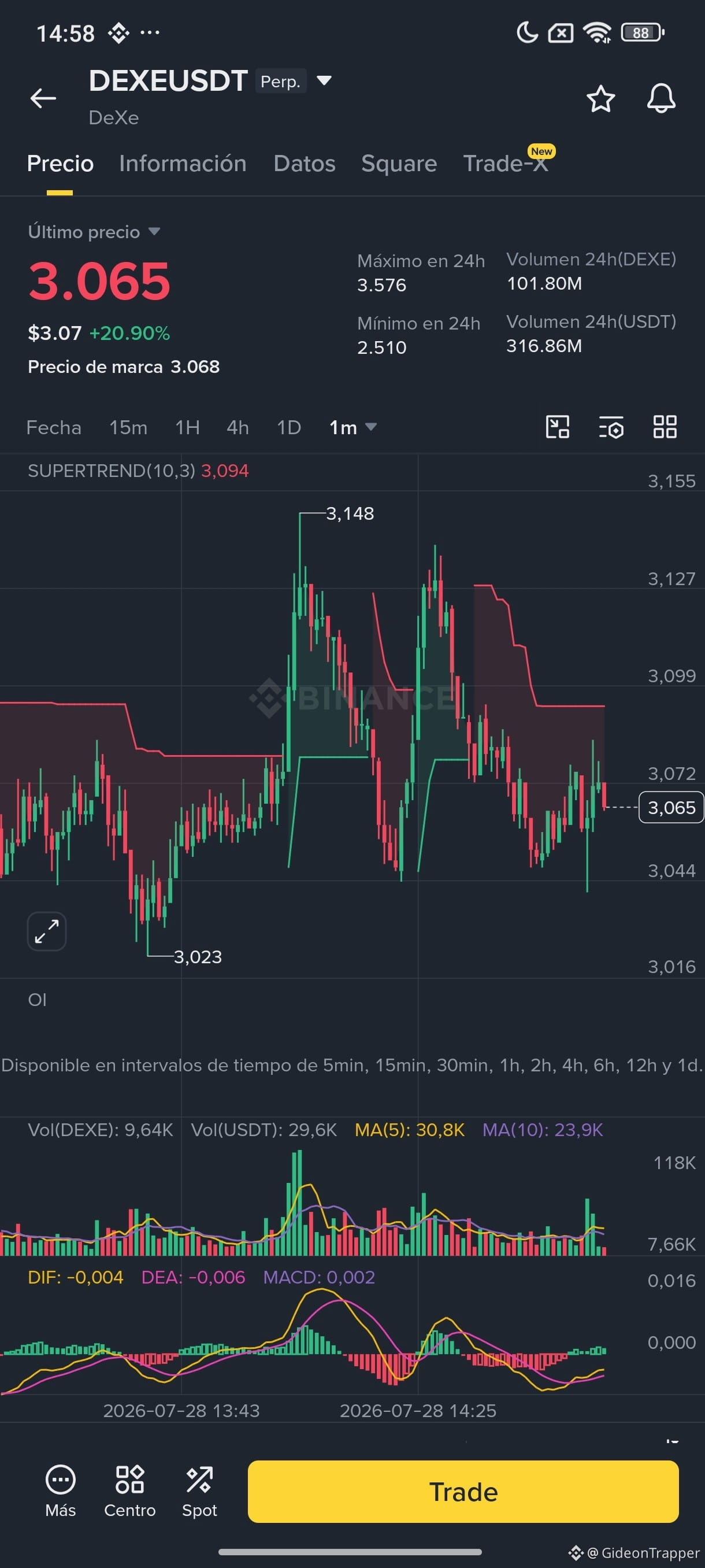Screen dimensions: 705x1568
Task: Tap the Máximo en 24h value 3.576
Action: pos(381,285)
